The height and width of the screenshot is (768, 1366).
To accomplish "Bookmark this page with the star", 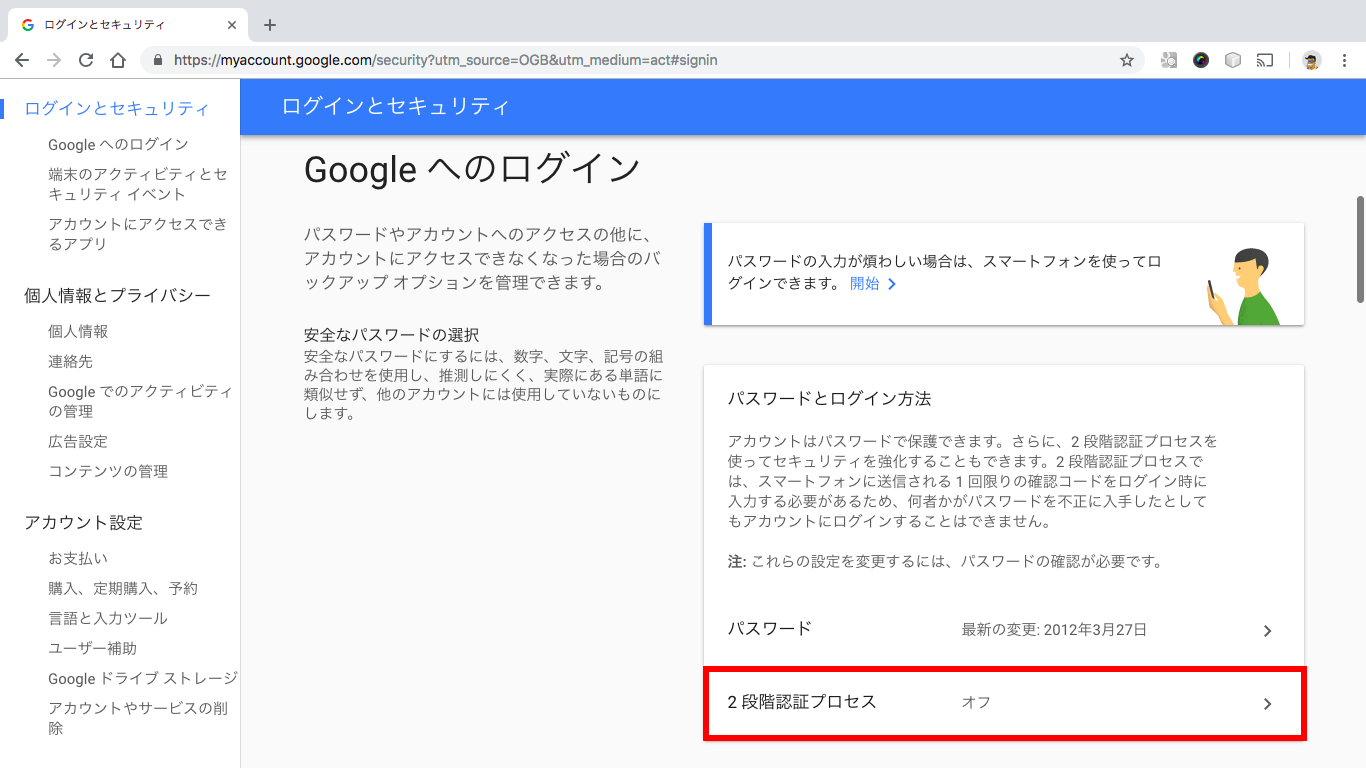I will [1127, 60].
